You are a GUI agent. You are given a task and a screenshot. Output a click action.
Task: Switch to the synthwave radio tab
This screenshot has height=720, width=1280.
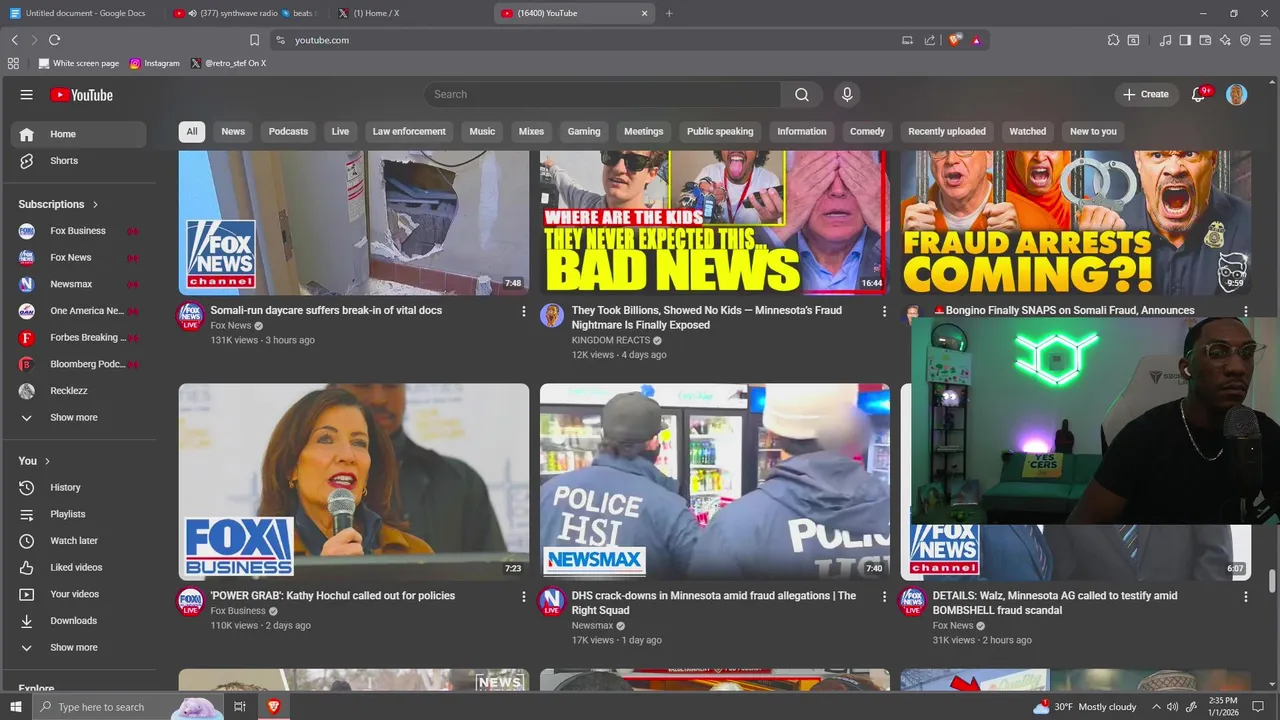pos(244,13)
